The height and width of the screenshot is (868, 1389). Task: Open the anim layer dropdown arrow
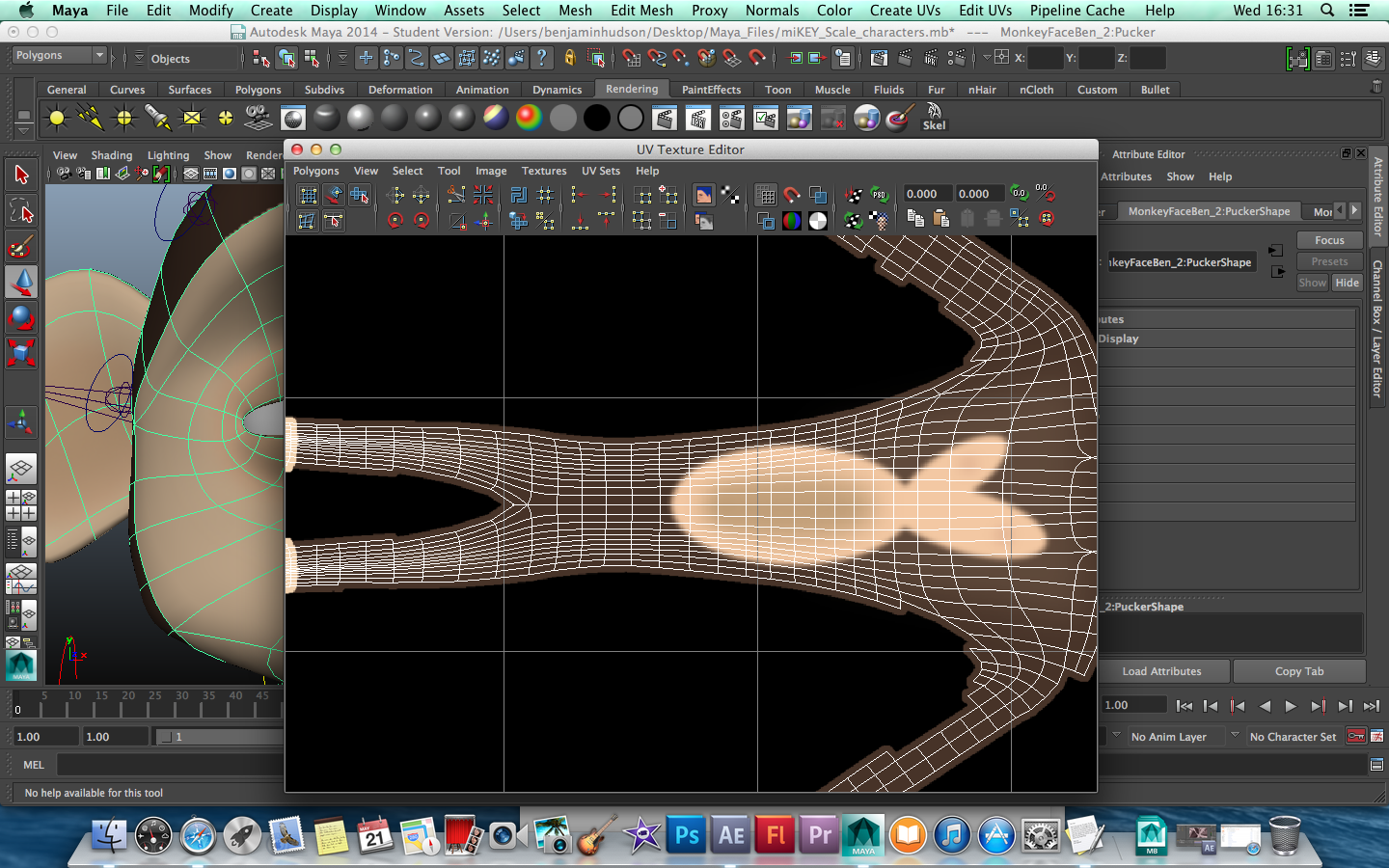tap(1116, 736)
